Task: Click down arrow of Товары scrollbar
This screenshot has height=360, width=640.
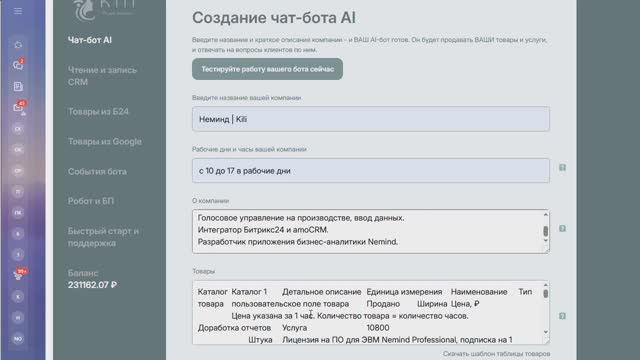Action: tap(546, 332)
